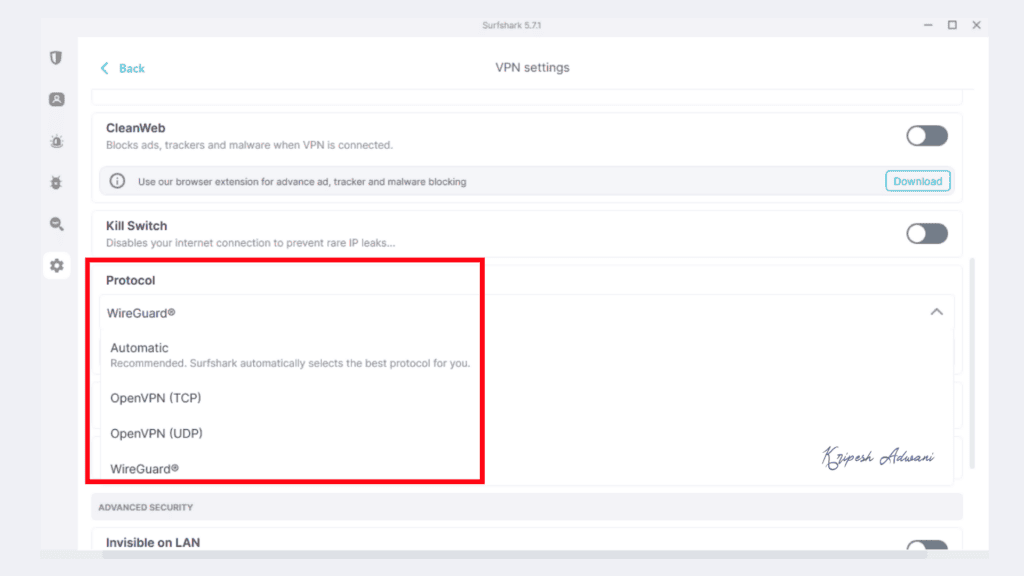The height and width of the screenshot is (576, 1024).
Task: Open the Alternative ID person icon
Action: (x=57, y=99)
